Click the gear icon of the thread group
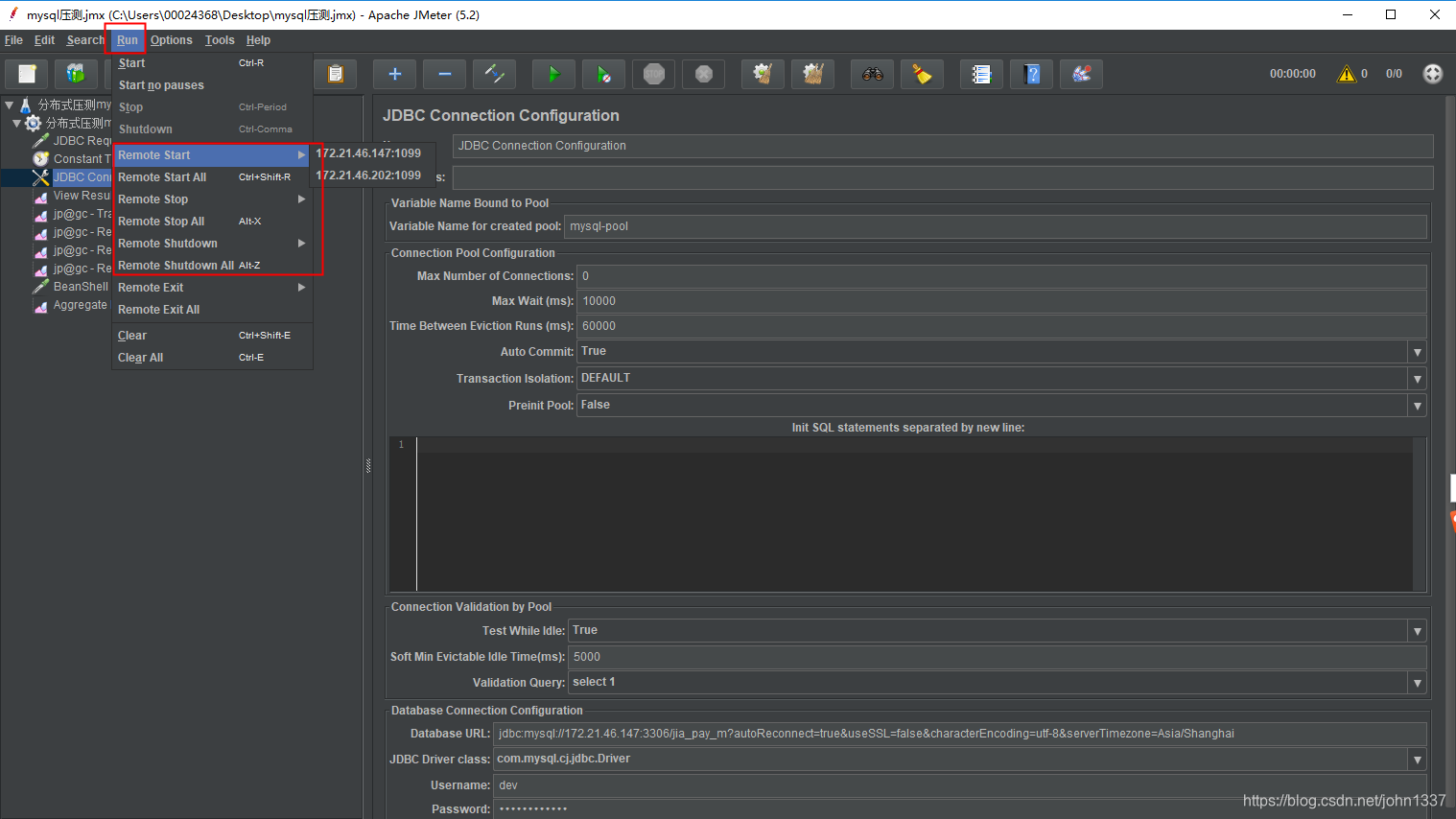 point(34,123)
